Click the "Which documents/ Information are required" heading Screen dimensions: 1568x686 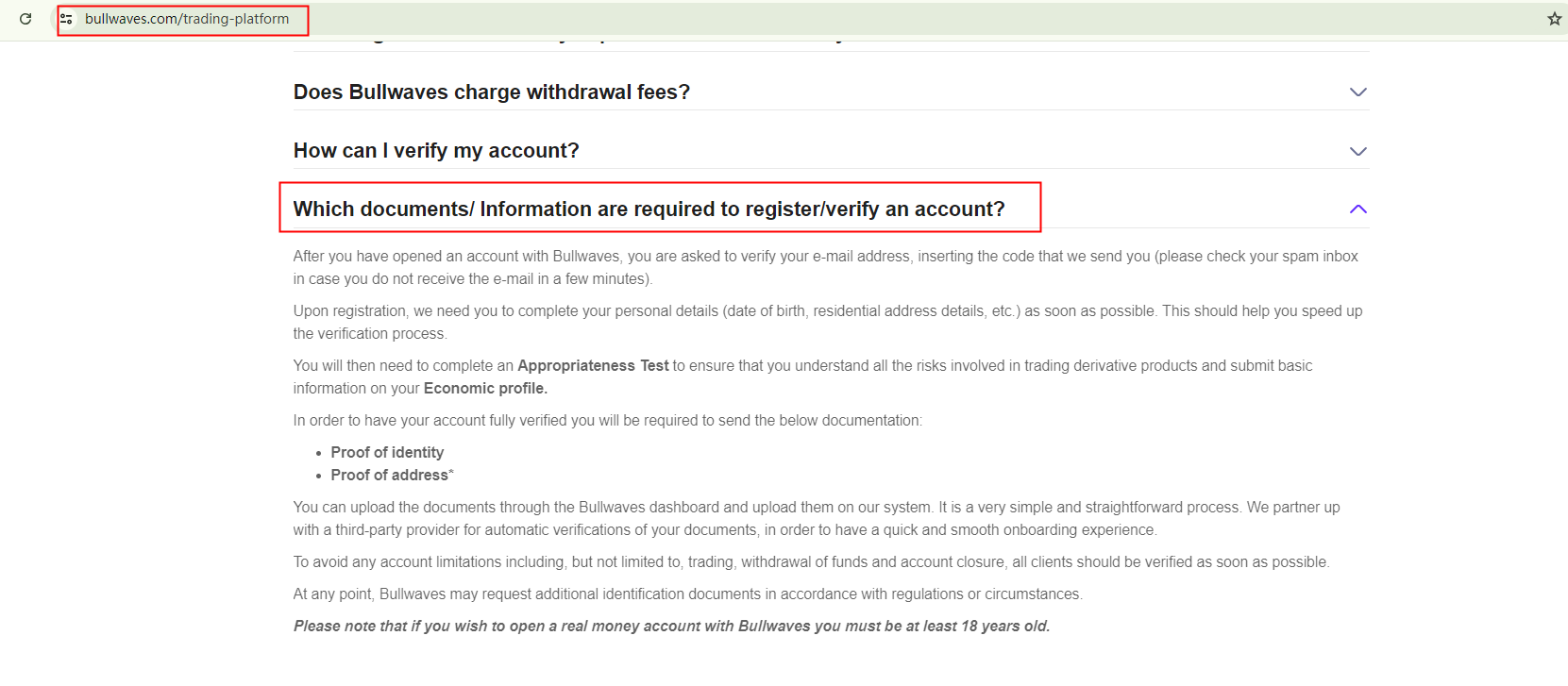tap(649, 209)
